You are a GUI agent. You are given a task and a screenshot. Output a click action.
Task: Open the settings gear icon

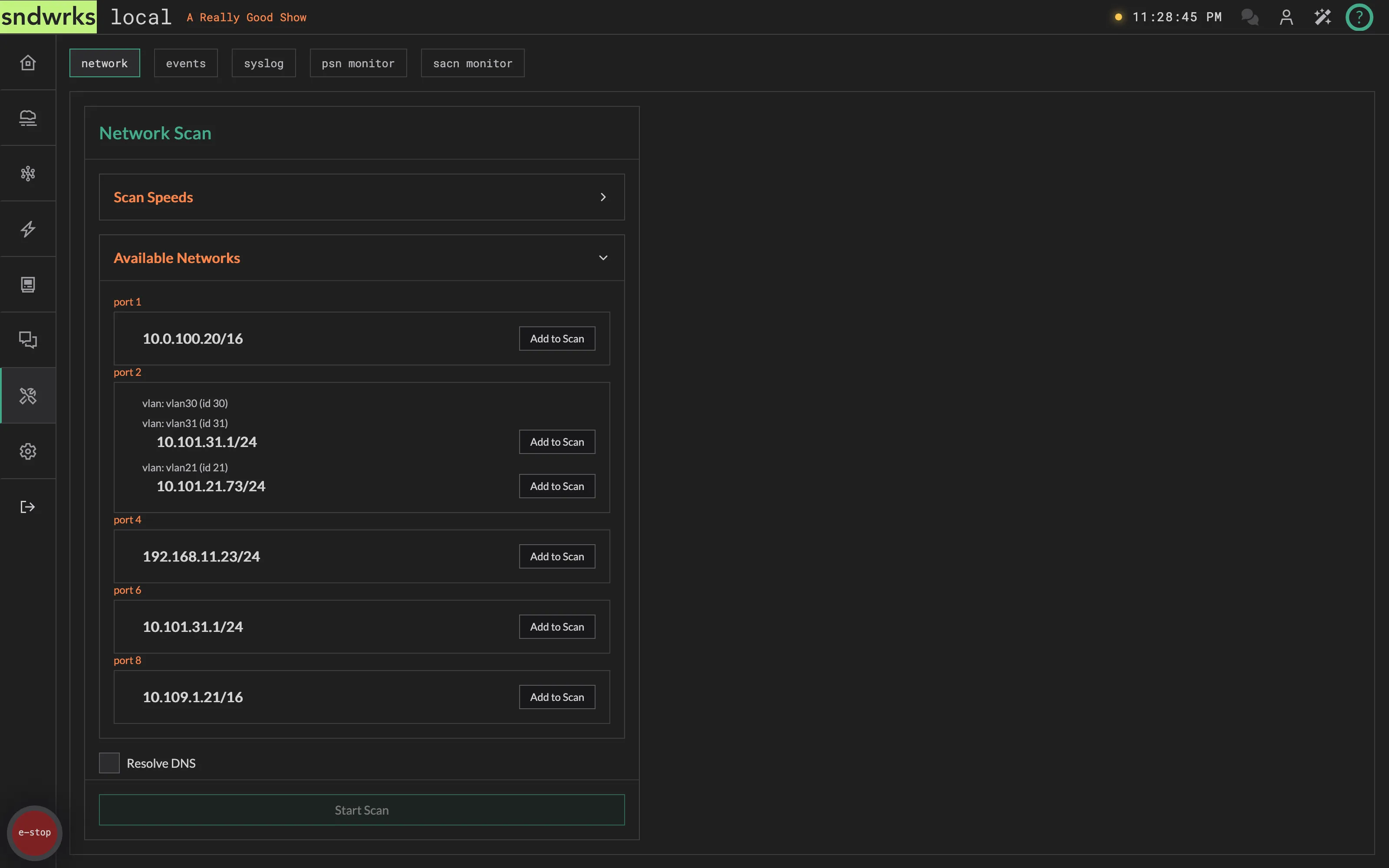[27, 451]
